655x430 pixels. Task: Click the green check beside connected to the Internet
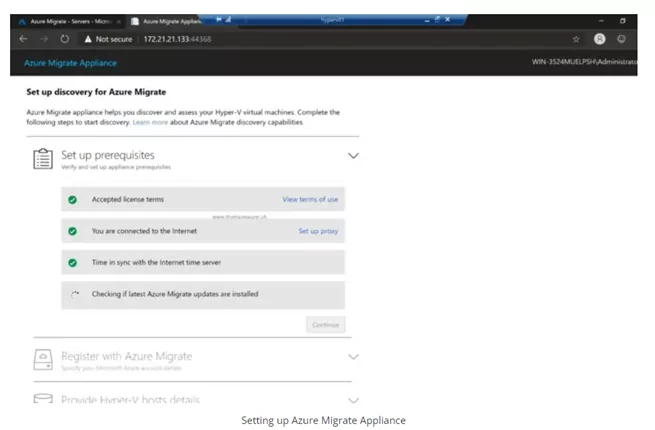click(73, 231)
